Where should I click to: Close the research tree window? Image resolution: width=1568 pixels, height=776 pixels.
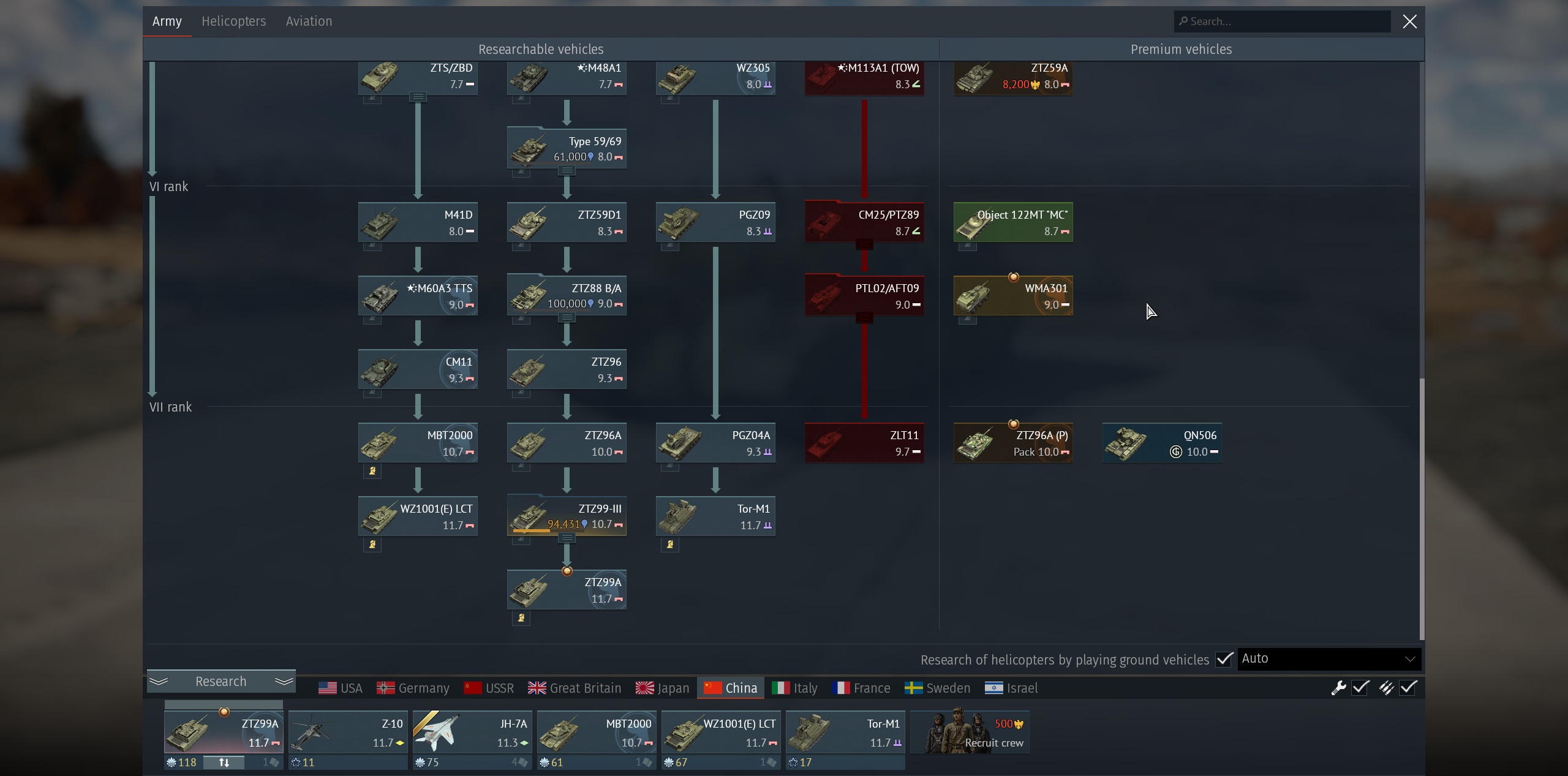(1409, 21)
